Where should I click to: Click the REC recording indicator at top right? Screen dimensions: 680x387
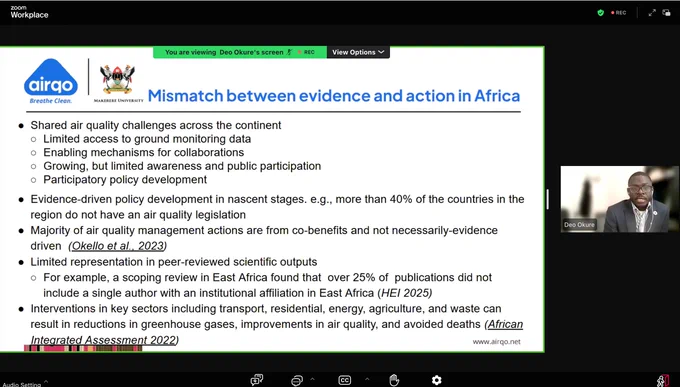(619, 13)
